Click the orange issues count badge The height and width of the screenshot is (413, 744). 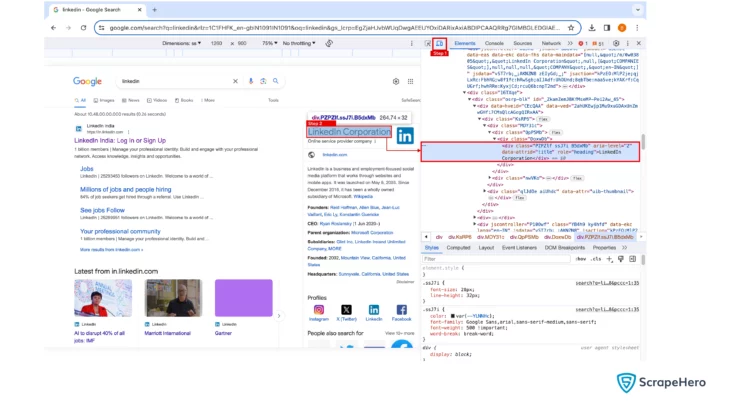click(x=598, y=43)
